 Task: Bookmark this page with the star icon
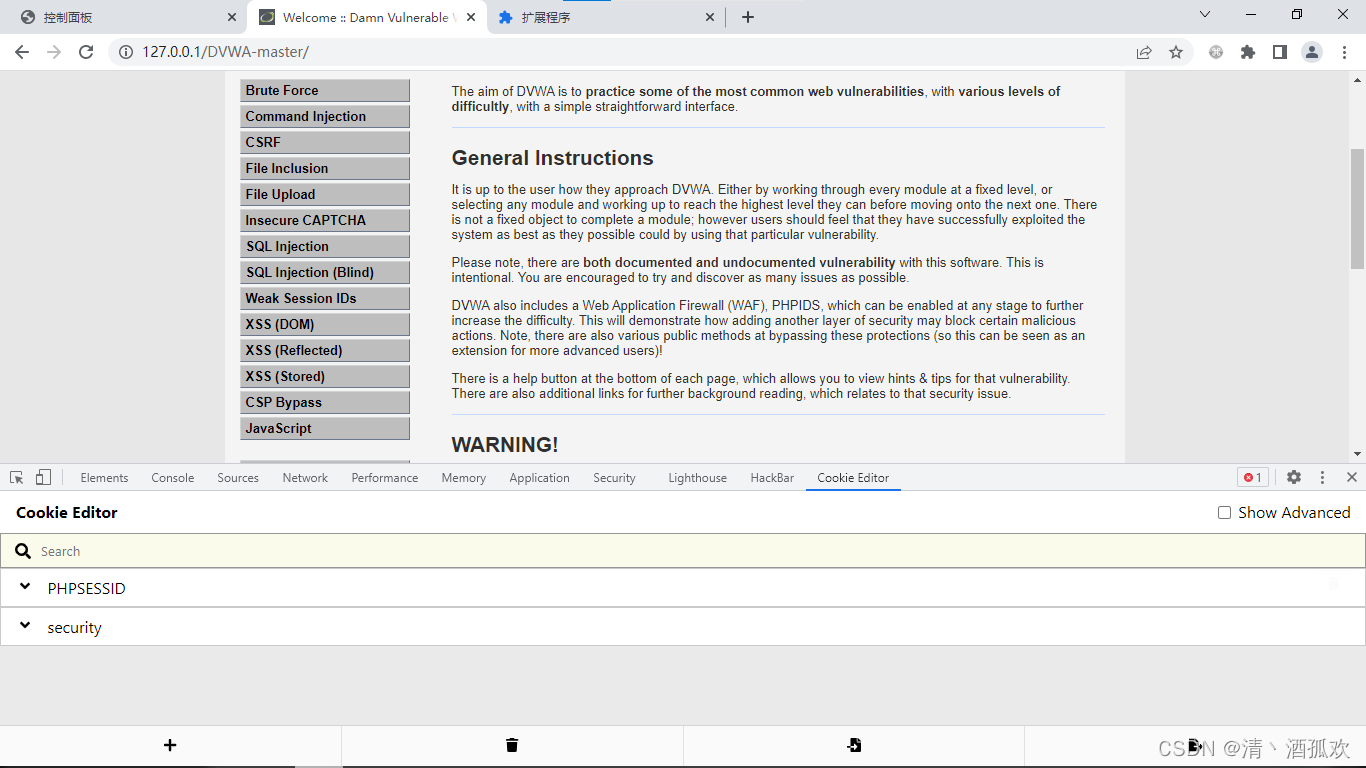coord(1176,52)
